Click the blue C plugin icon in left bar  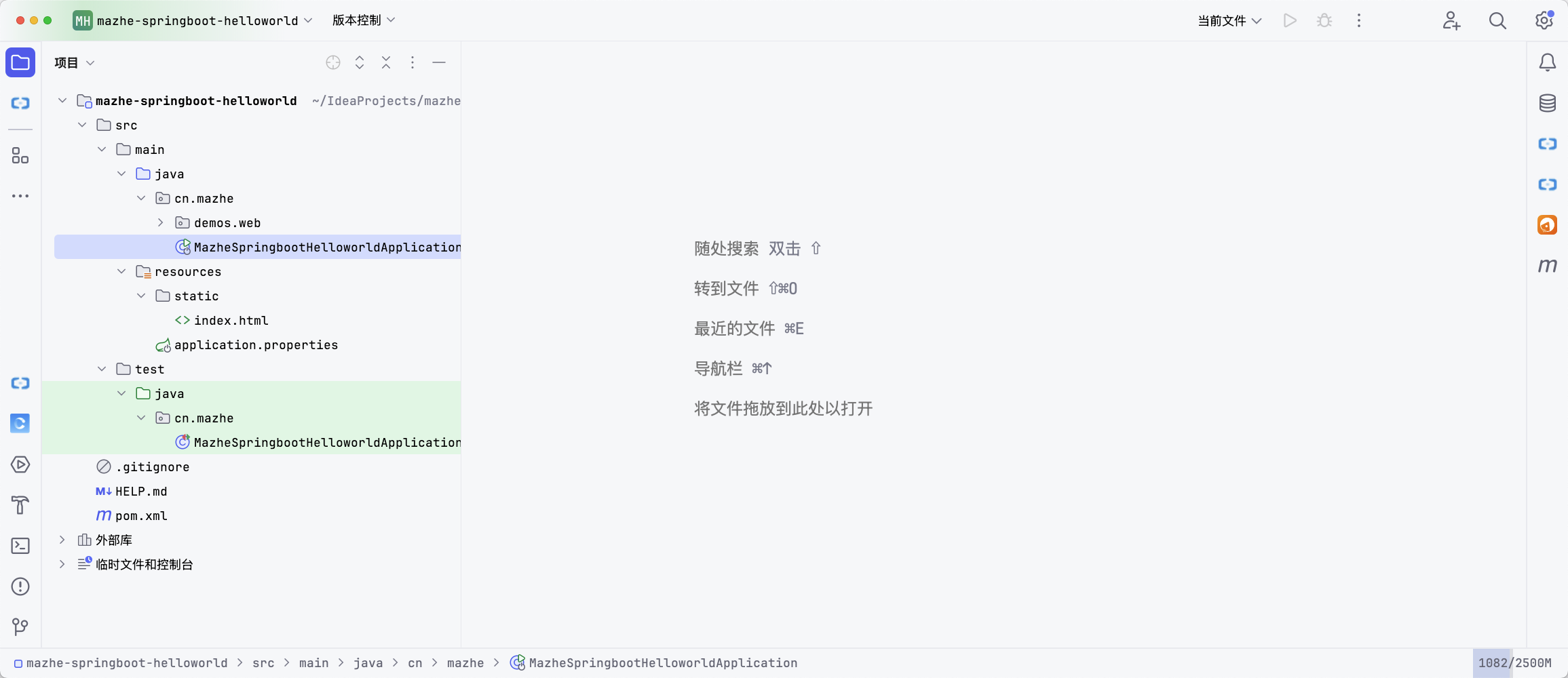click(20, 424)
